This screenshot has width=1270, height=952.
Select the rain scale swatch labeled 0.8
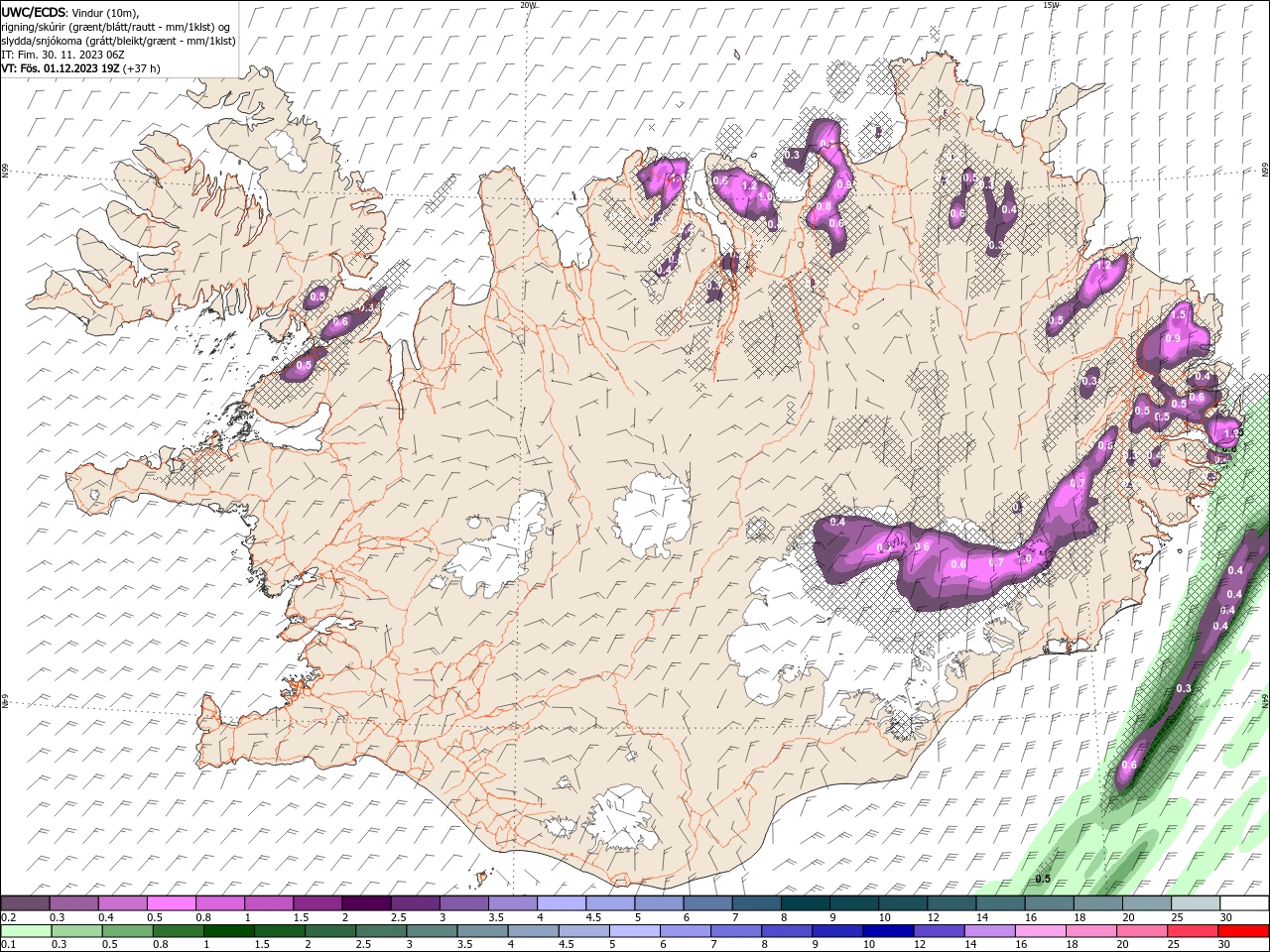pyautogui.click(x=178, y=931)
